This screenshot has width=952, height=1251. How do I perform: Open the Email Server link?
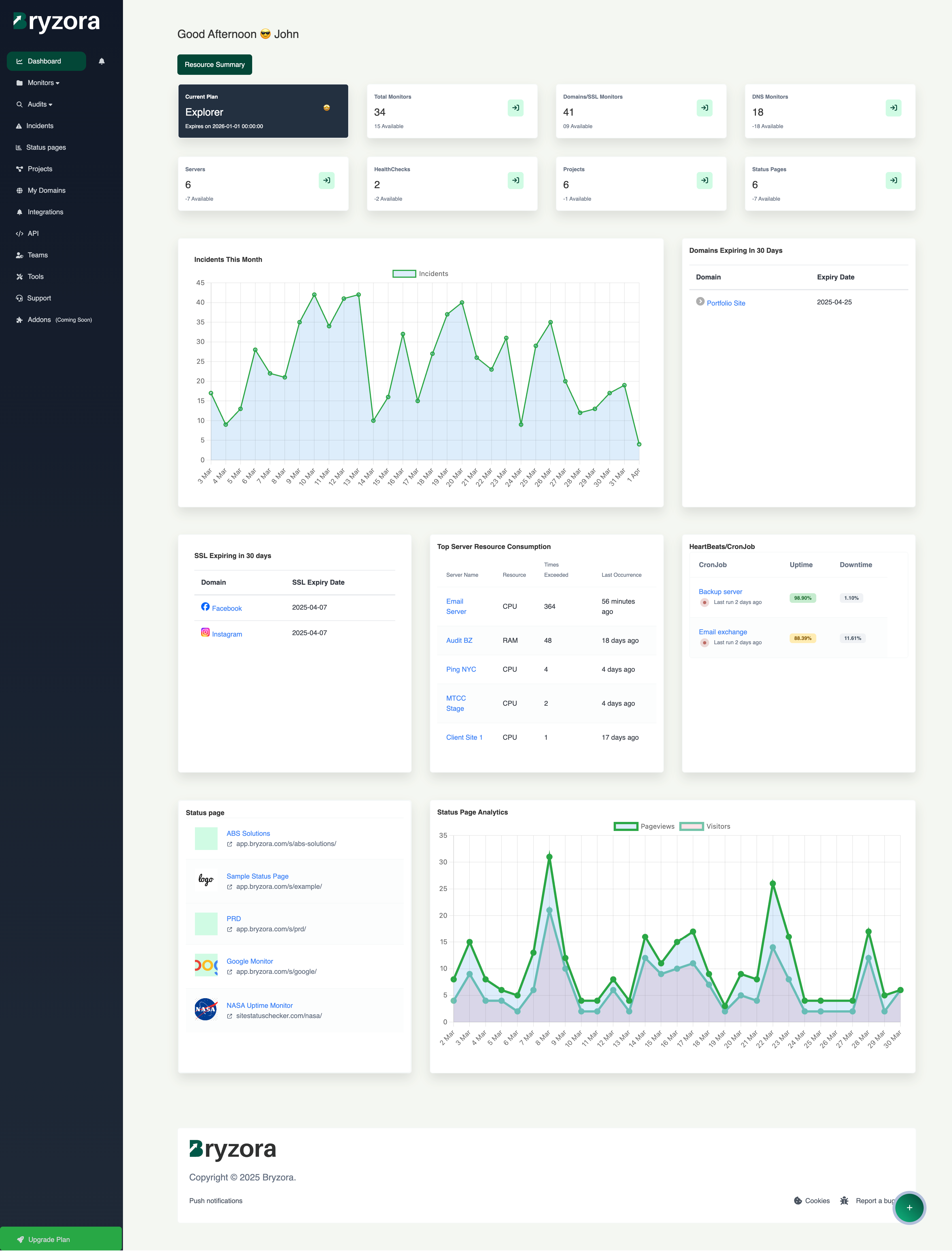[456, 607]
